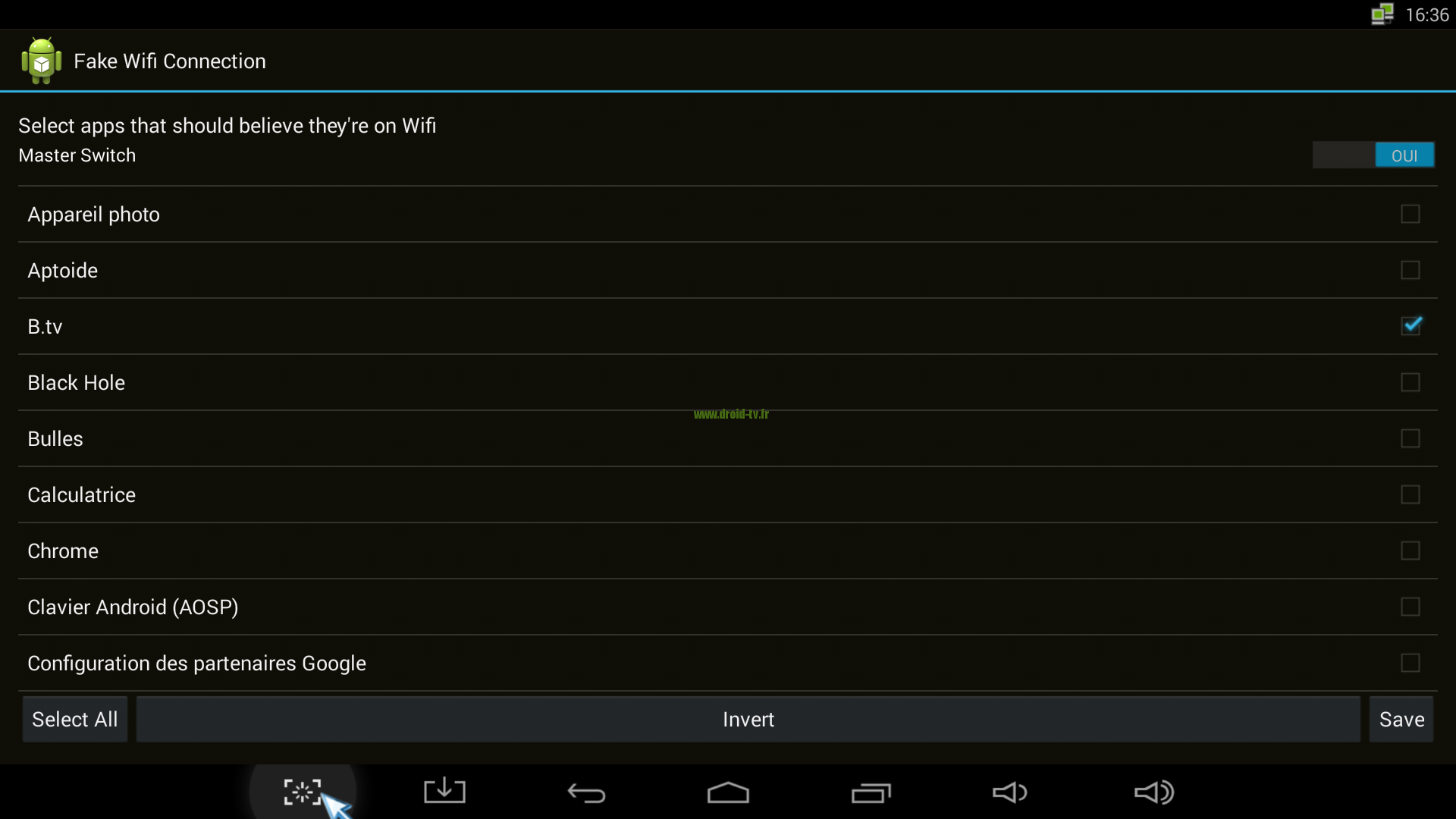Open the Black Hole app entry

[728, 382]
